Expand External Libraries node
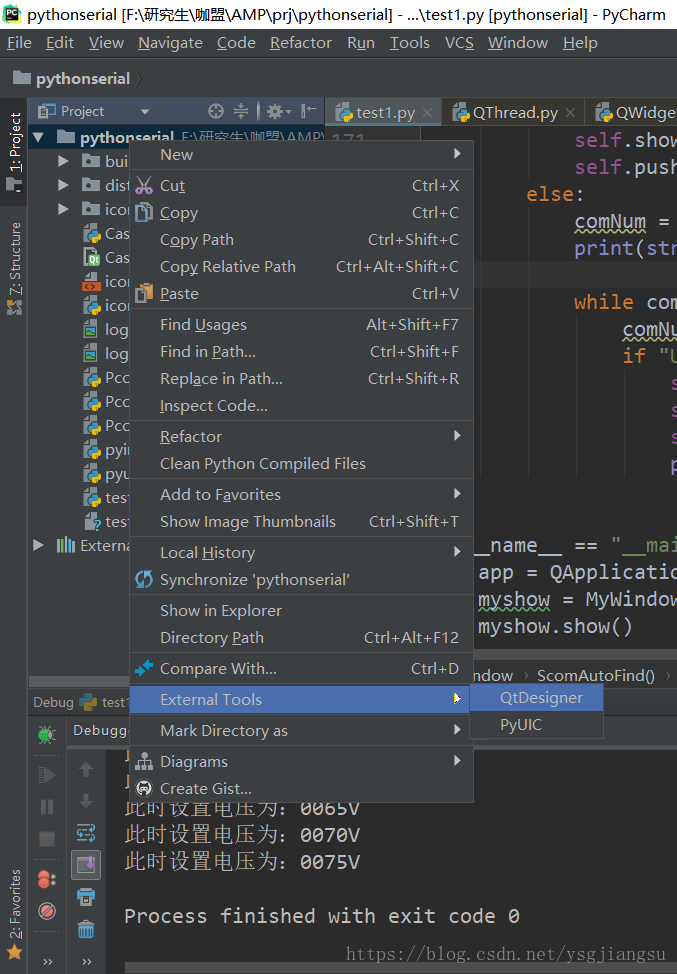This screenshot has height=974, width=677. pos(38,545)
